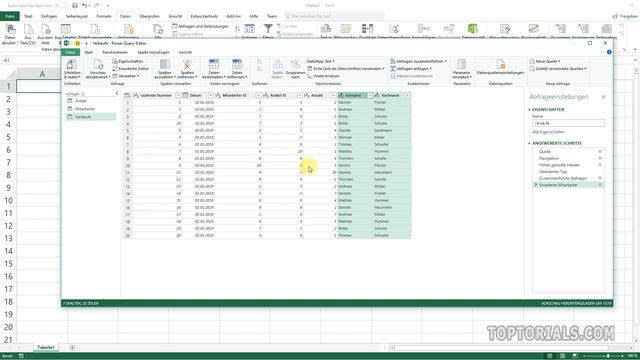Open Laufende Nummer column filter dropdown
The height and width of the screenshot is (360, 640).
[x=178, y=95]
